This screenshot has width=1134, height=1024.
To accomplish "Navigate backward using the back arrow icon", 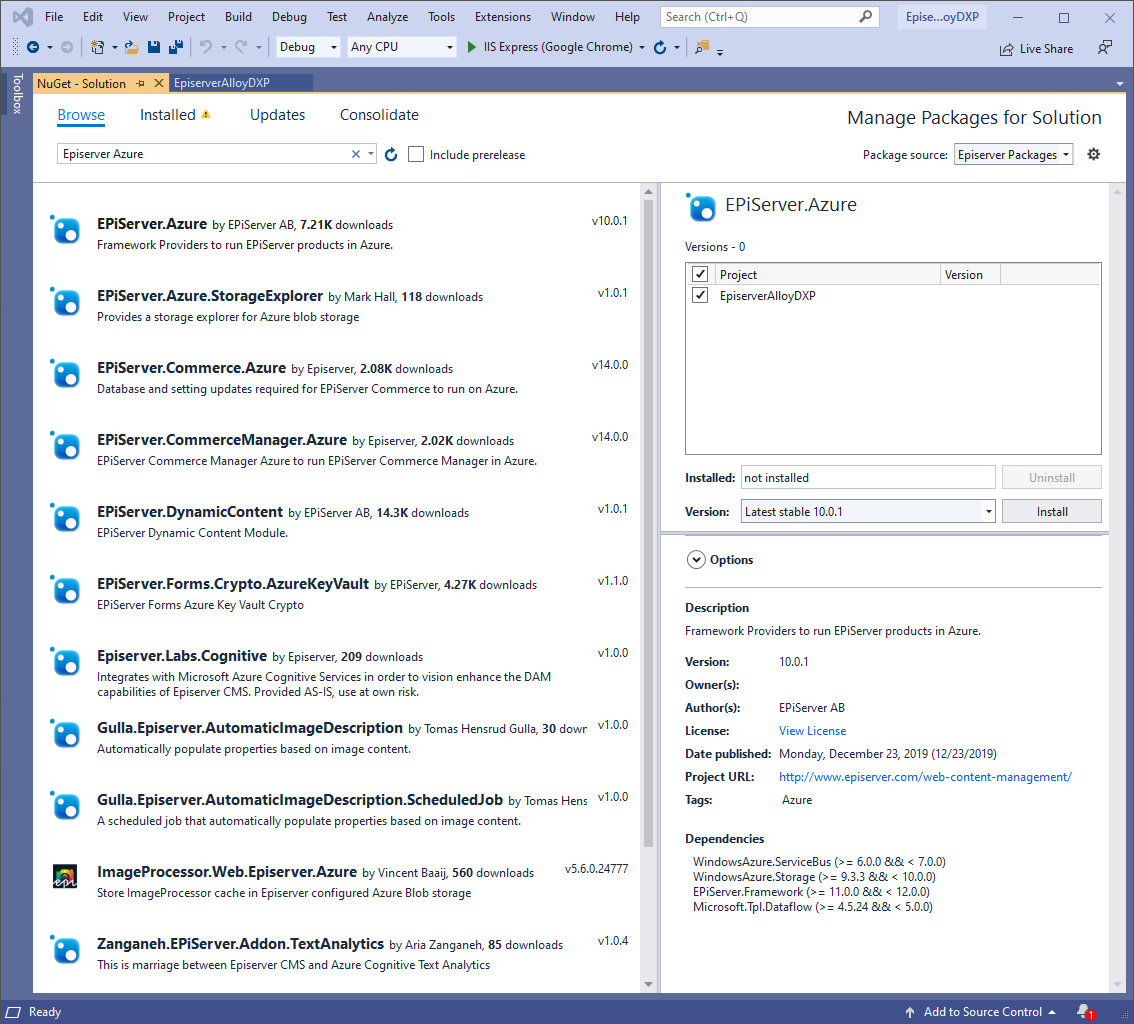I will [33, 47].
